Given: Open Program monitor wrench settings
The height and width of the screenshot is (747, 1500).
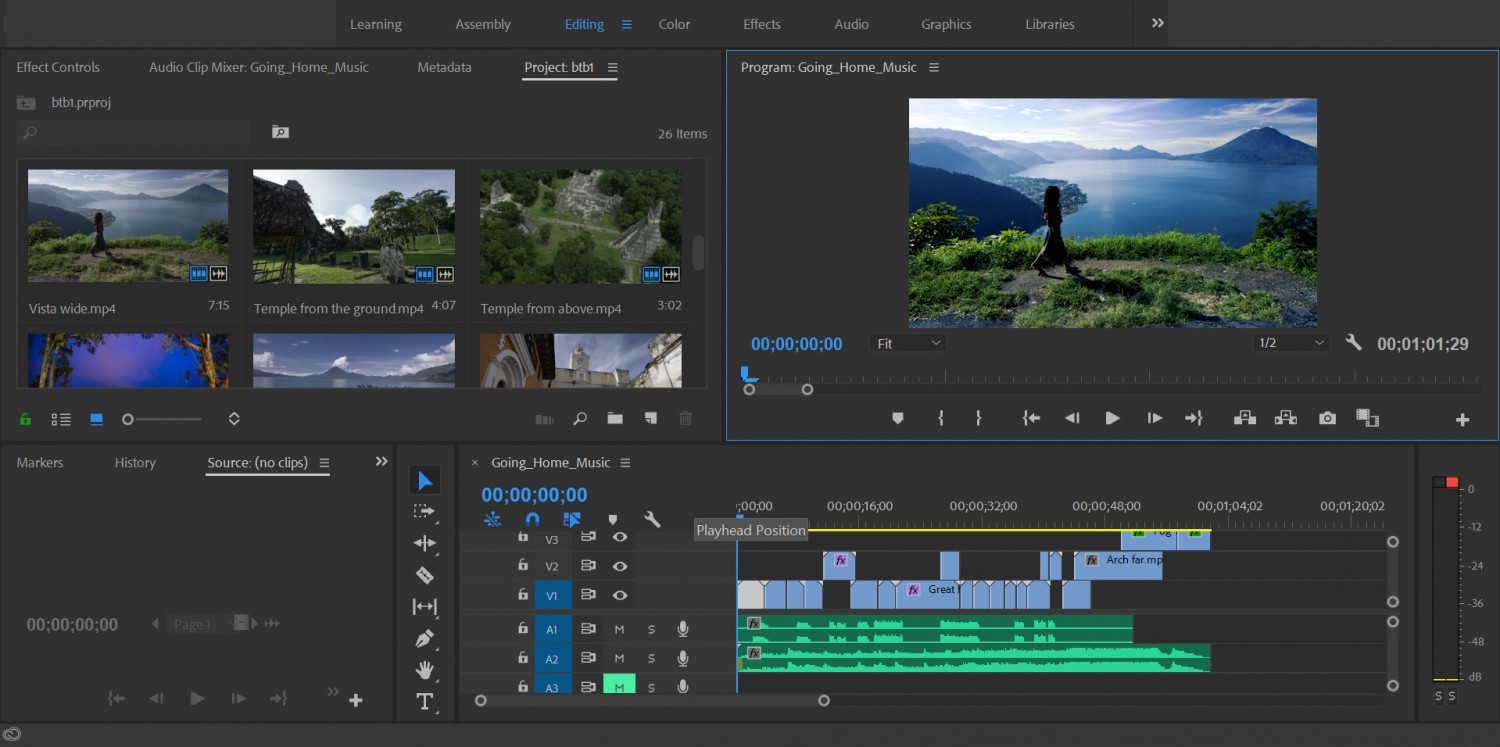Looking at the screenshot, I should click(x=1354, y=343).
